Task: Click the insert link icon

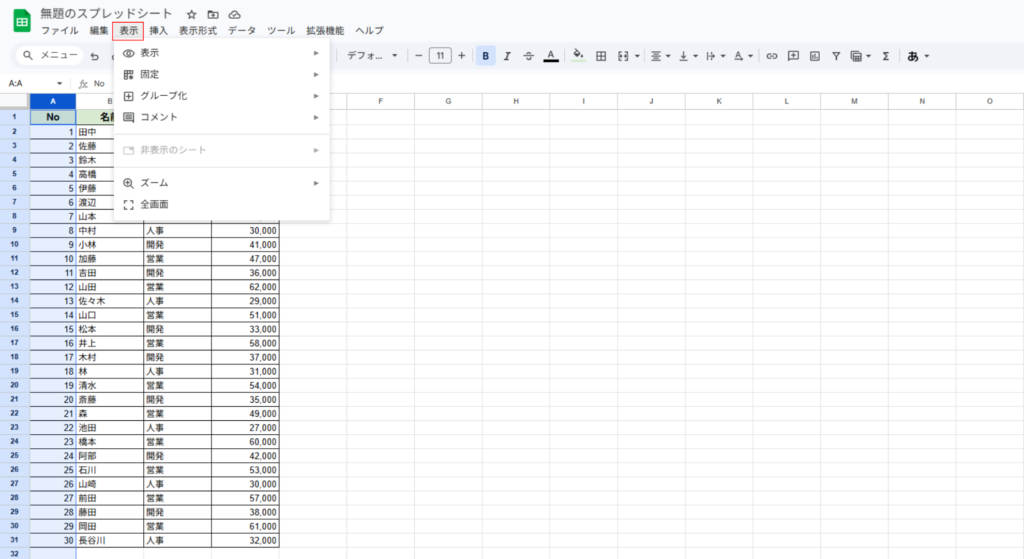Action: (x=771, y=56)
